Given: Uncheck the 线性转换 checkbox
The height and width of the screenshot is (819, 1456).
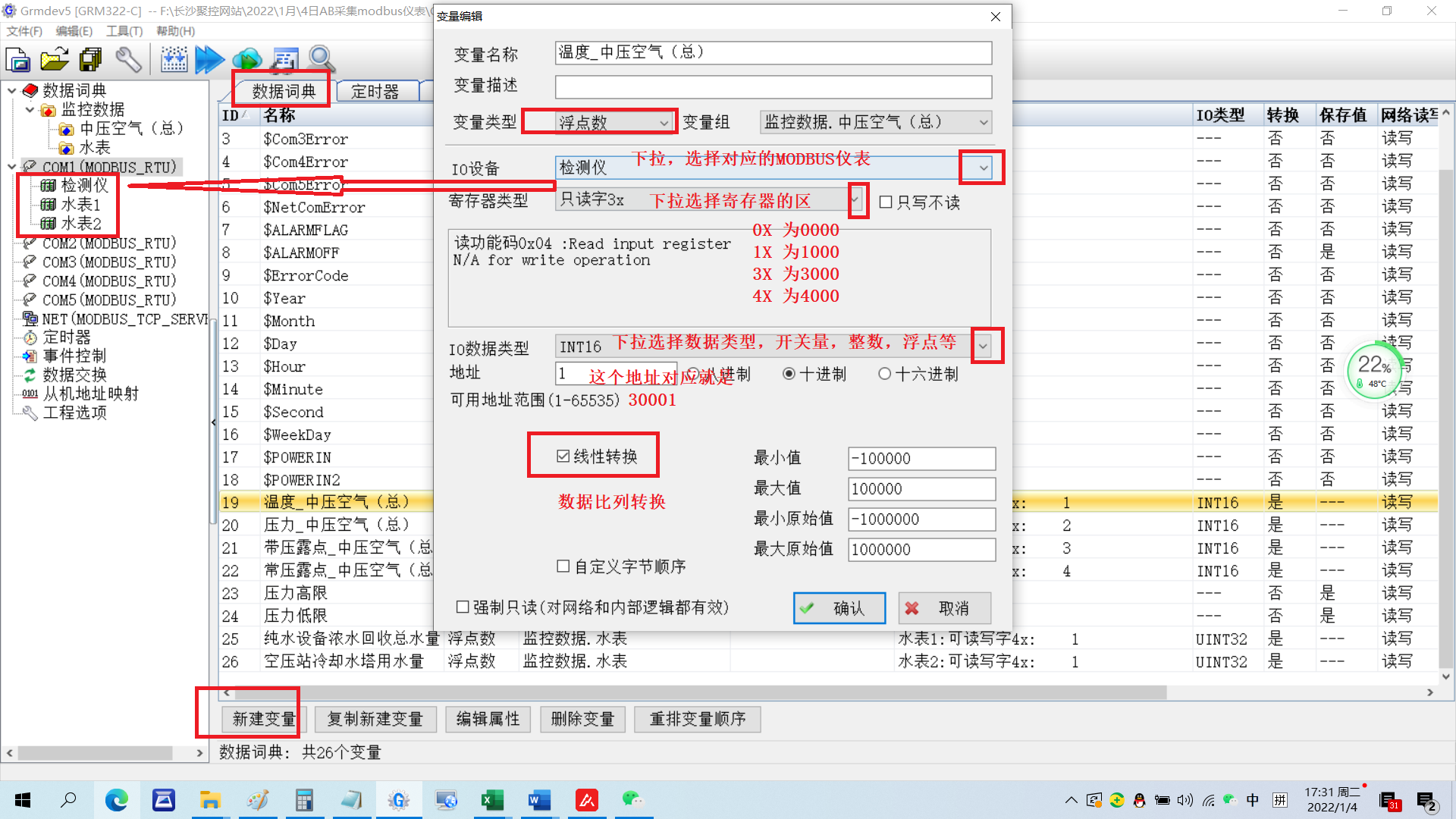Looking at the screenshot, I should pyautogui.click(x=563, y=456).
